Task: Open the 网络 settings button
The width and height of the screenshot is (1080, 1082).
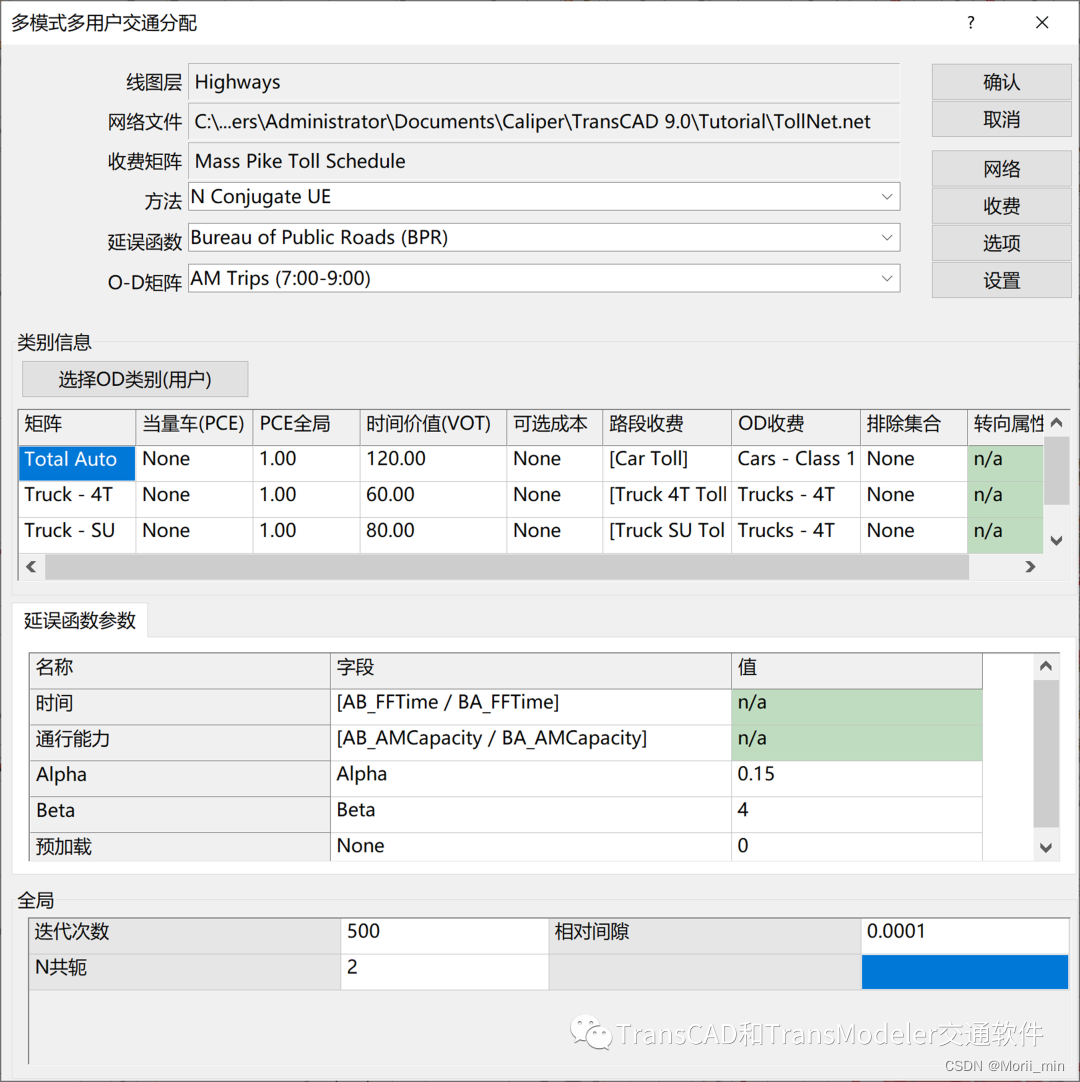Action: tap(1000, 169)
